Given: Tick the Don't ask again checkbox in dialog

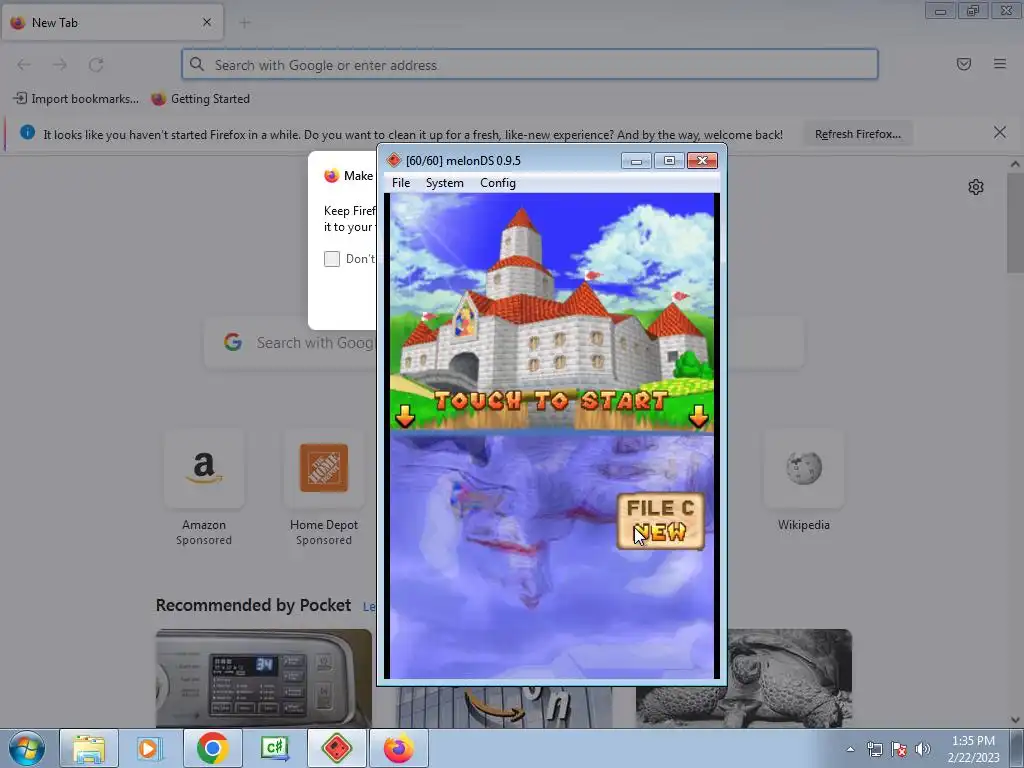Looking at the screenshot, I should click(332, 259).
